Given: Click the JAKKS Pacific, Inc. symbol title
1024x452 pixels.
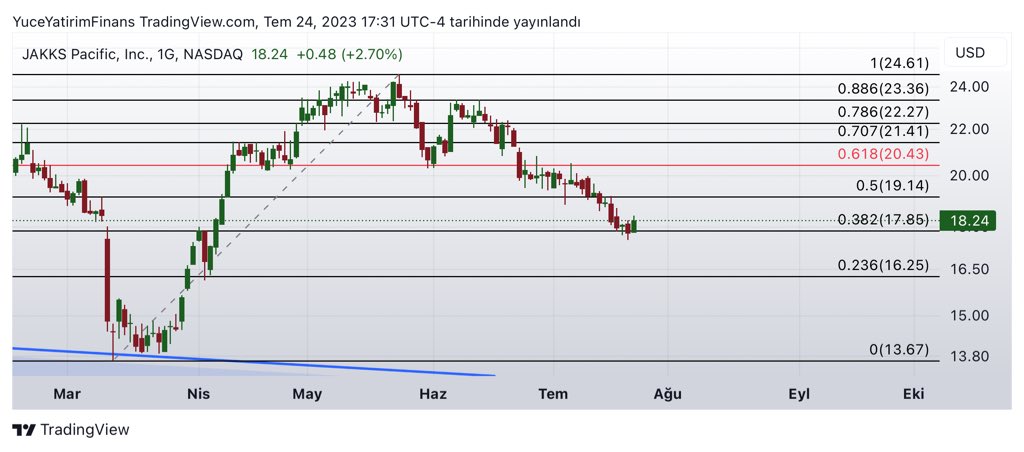Looking at the screenshot, I should point(87,54).
